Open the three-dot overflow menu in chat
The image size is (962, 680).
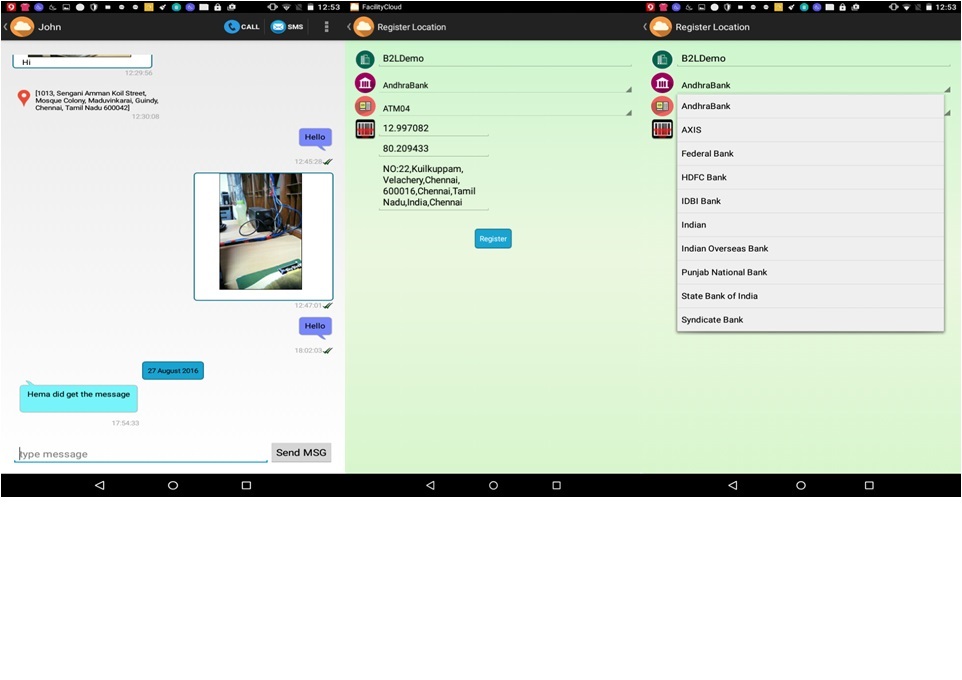coord(326,27)
